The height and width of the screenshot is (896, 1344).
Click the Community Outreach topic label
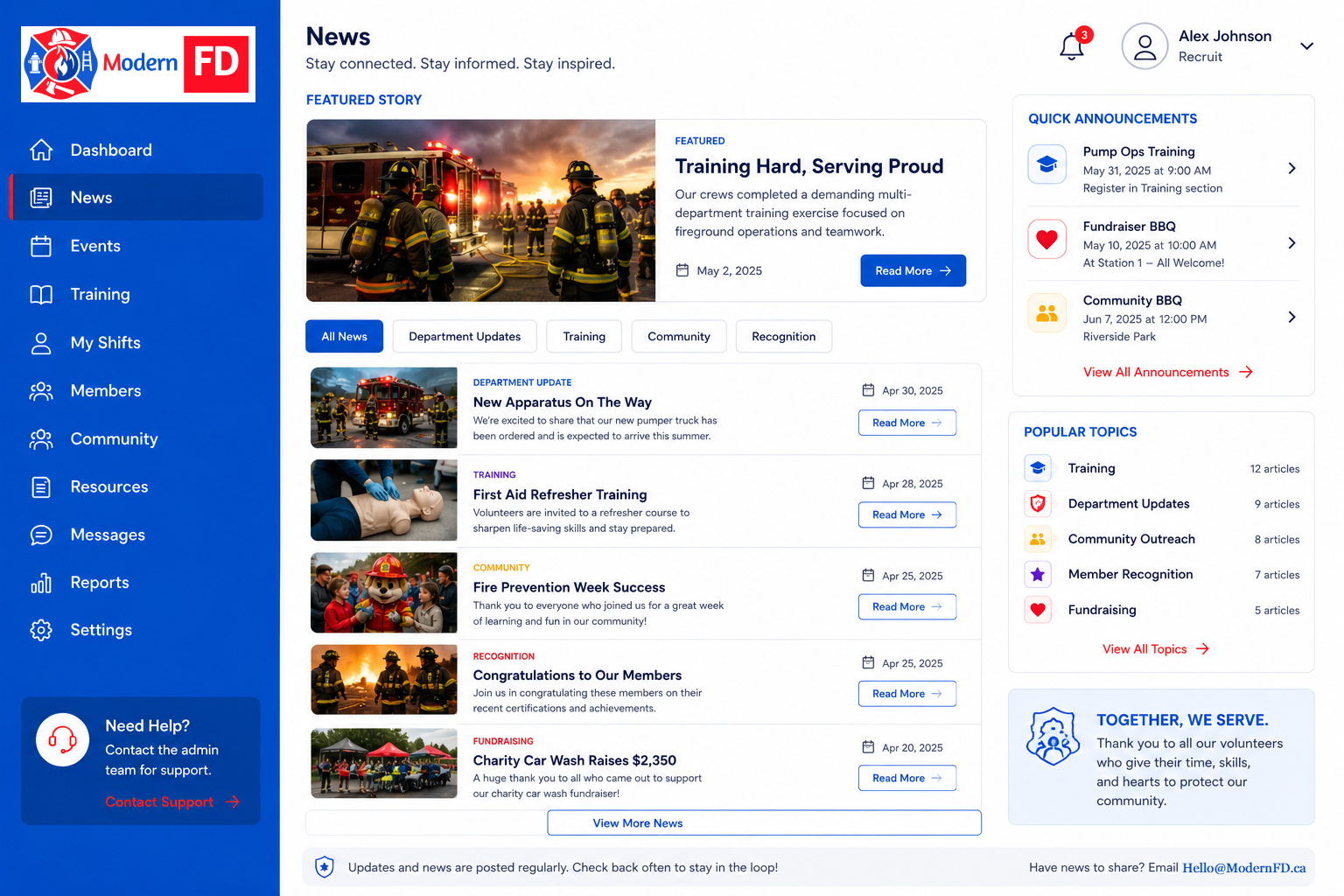click(x=1131, y=539)
